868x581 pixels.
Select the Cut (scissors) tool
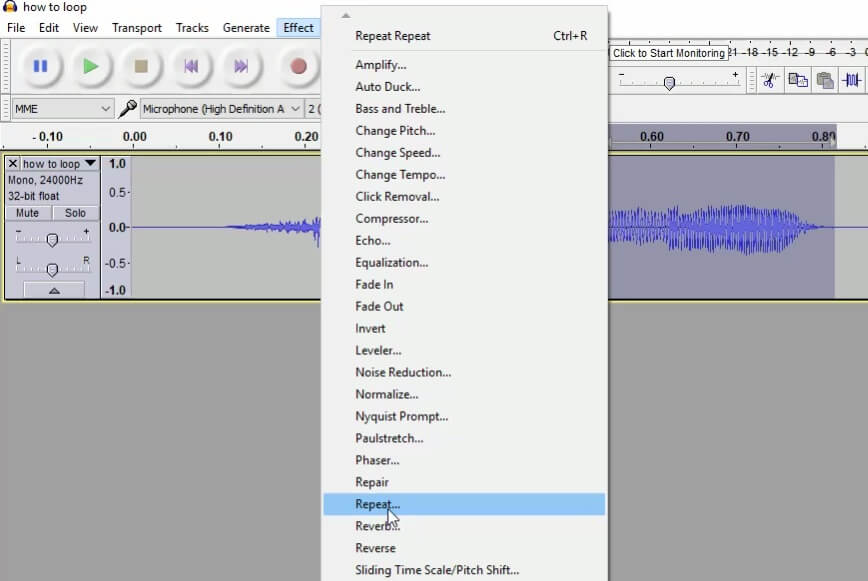coord(769,80)
